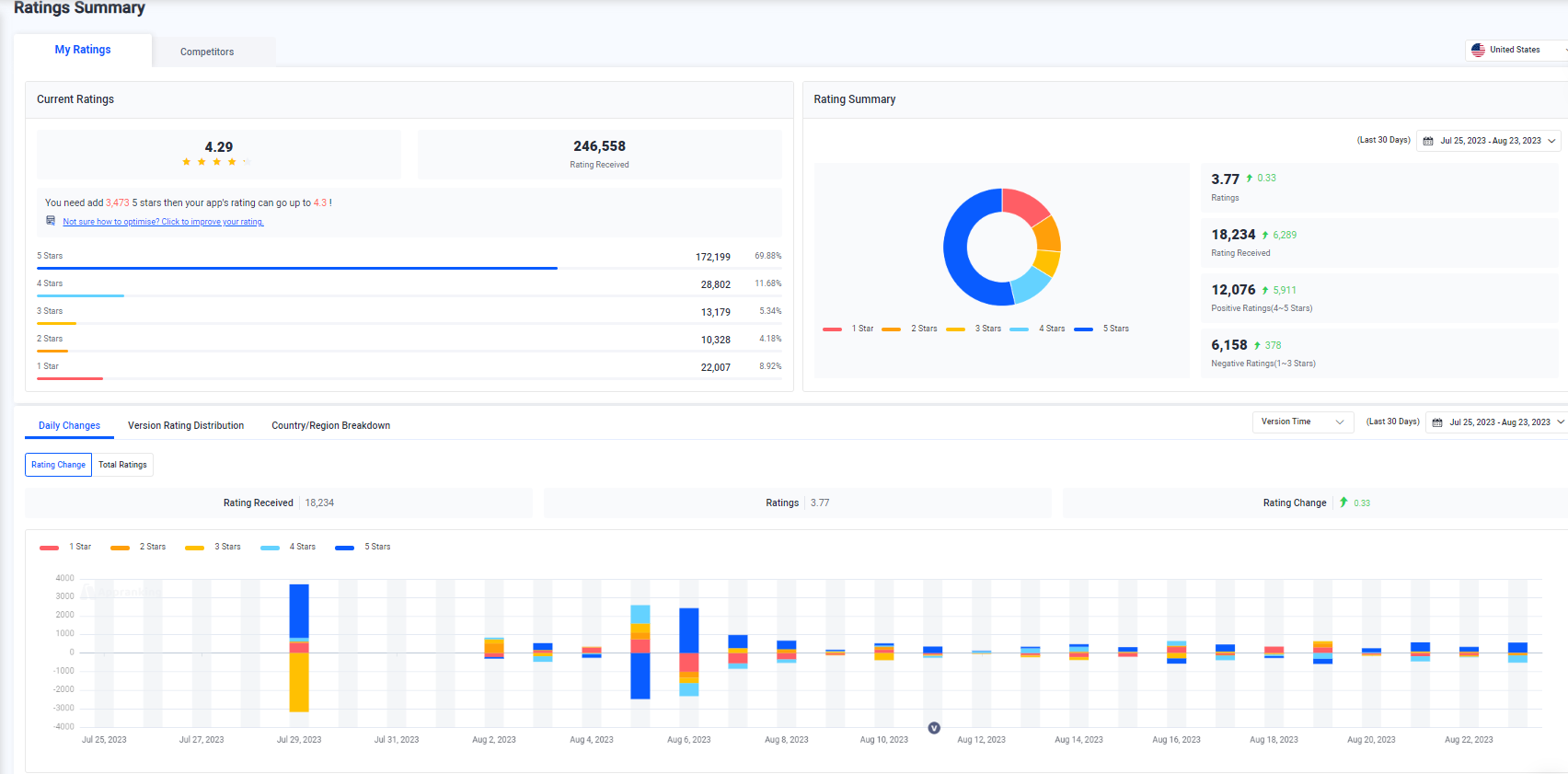The width and height of the screenshot is (1568, 774).
Task: Toggle 3 Stars in the bar chart legend
Action: 213,547
